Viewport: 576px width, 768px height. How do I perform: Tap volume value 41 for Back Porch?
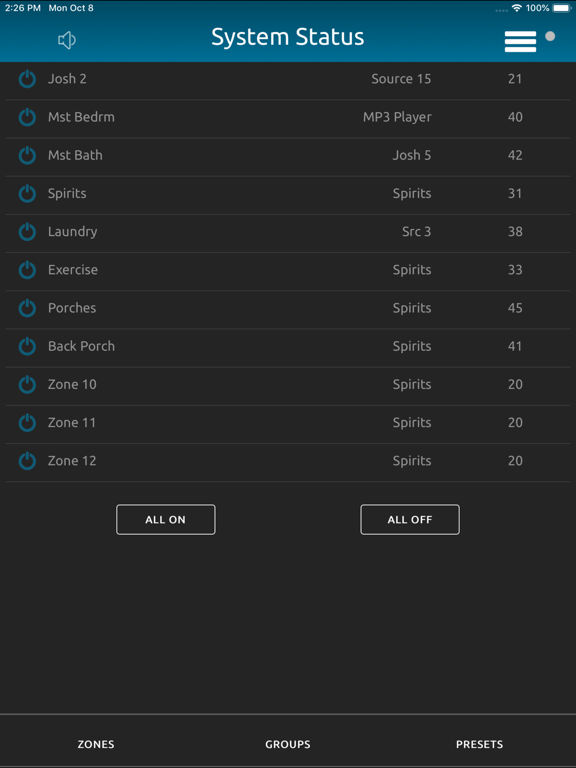pyautogui.click(x=515, y=346)
